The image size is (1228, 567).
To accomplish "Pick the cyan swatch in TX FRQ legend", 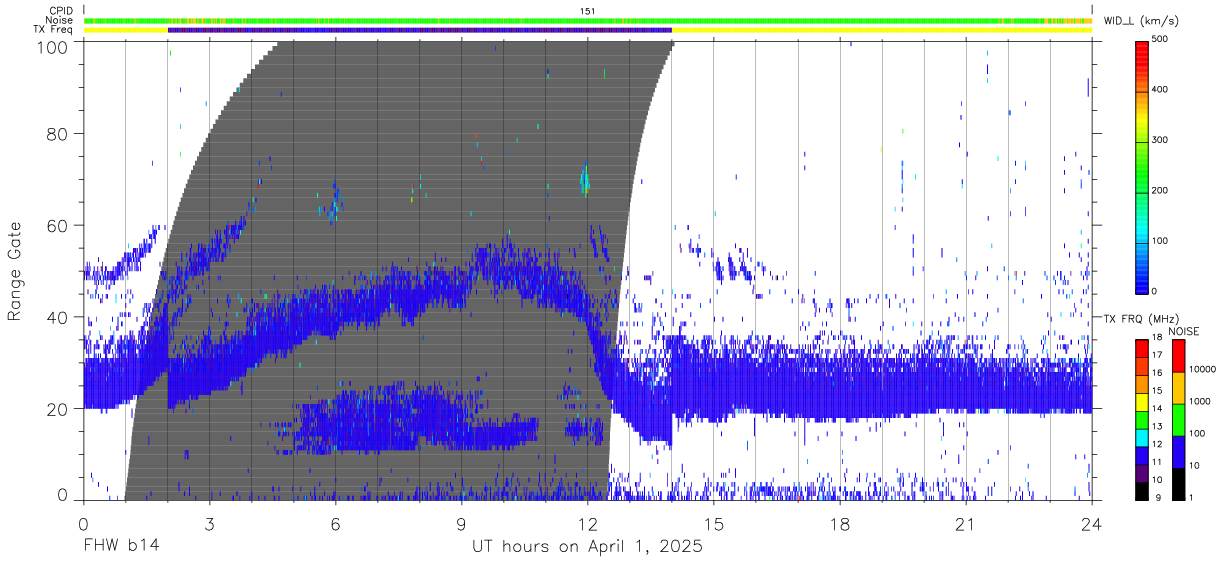I will coord(1143,437).
